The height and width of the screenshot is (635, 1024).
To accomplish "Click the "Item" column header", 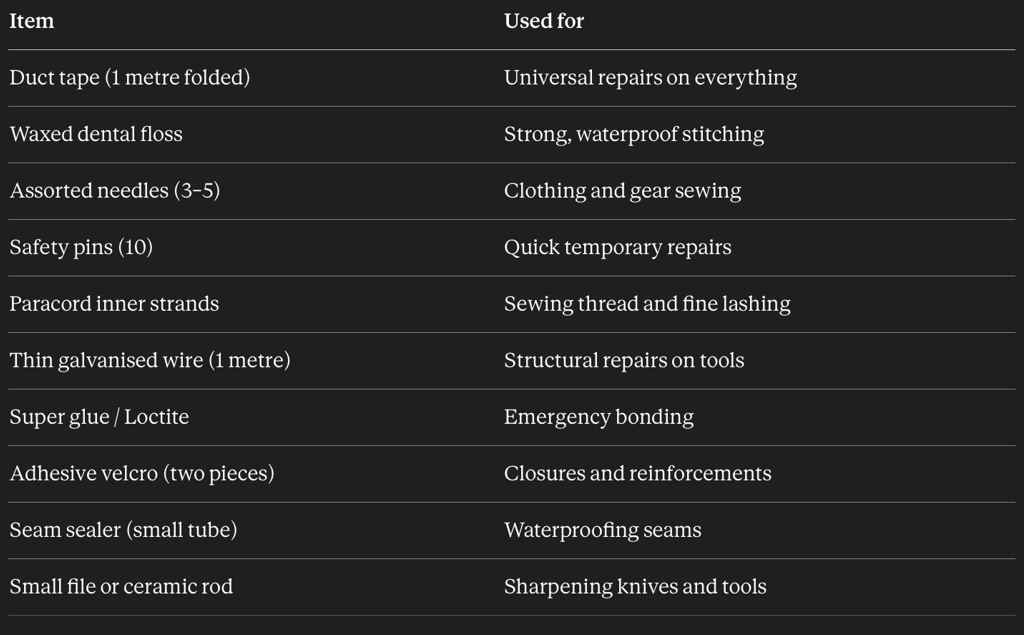I will [x=32, y=21].
